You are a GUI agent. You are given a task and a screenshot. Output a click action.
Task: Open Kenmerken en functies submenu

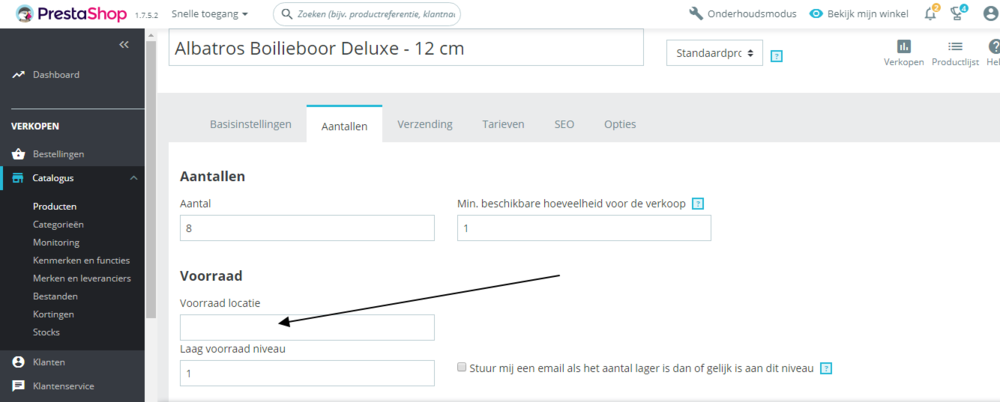click(x=81, y=260)
